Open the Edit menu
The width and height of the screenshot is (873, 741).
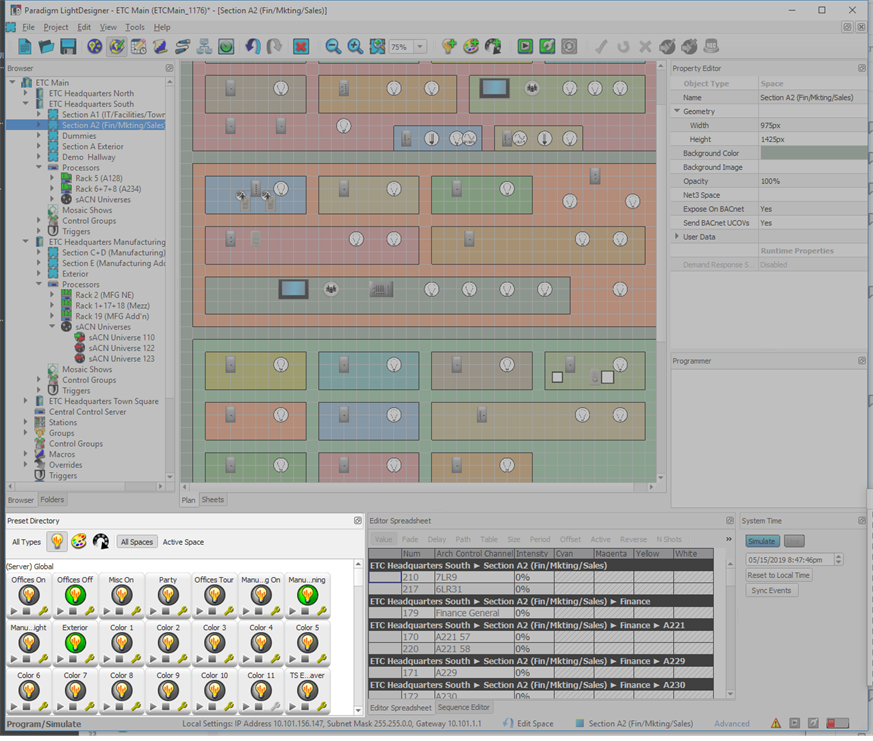click(x=84, y=27)
